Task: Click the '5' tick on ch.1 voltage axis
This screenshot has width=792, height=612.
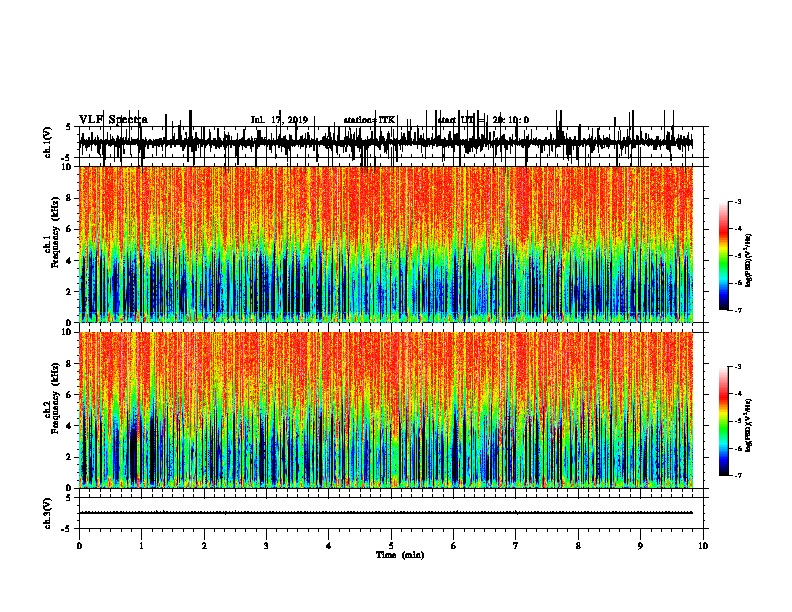Action: (x=68, y=127)
